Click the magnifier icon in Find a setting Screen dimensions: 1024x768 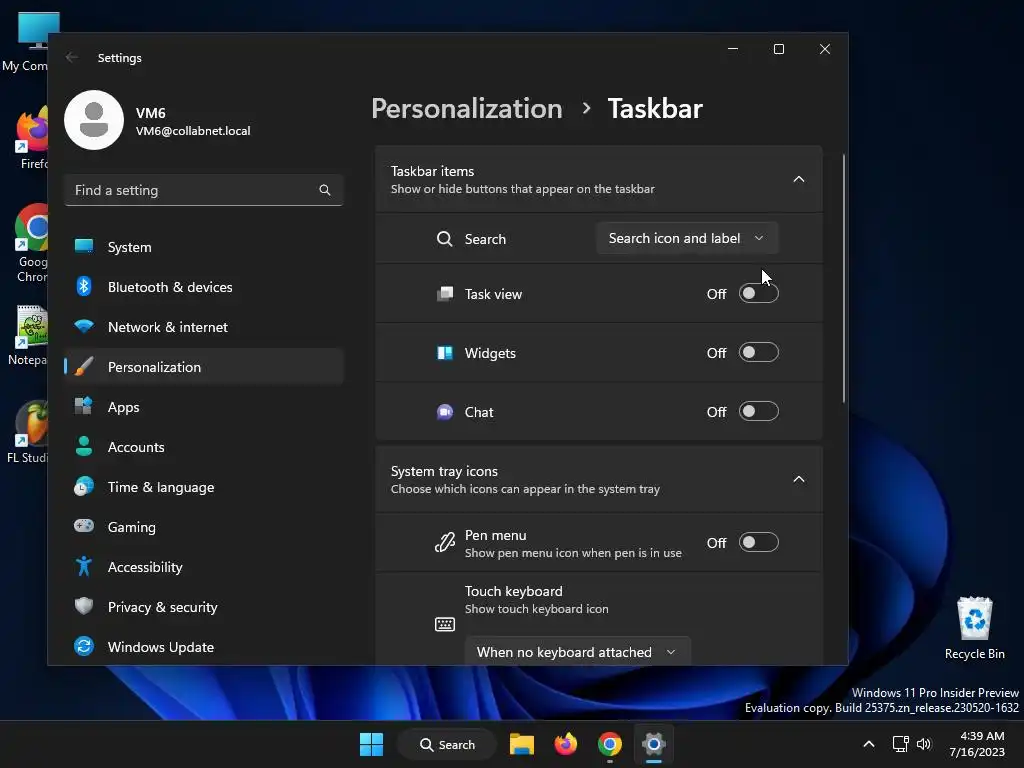coord(325,190)
